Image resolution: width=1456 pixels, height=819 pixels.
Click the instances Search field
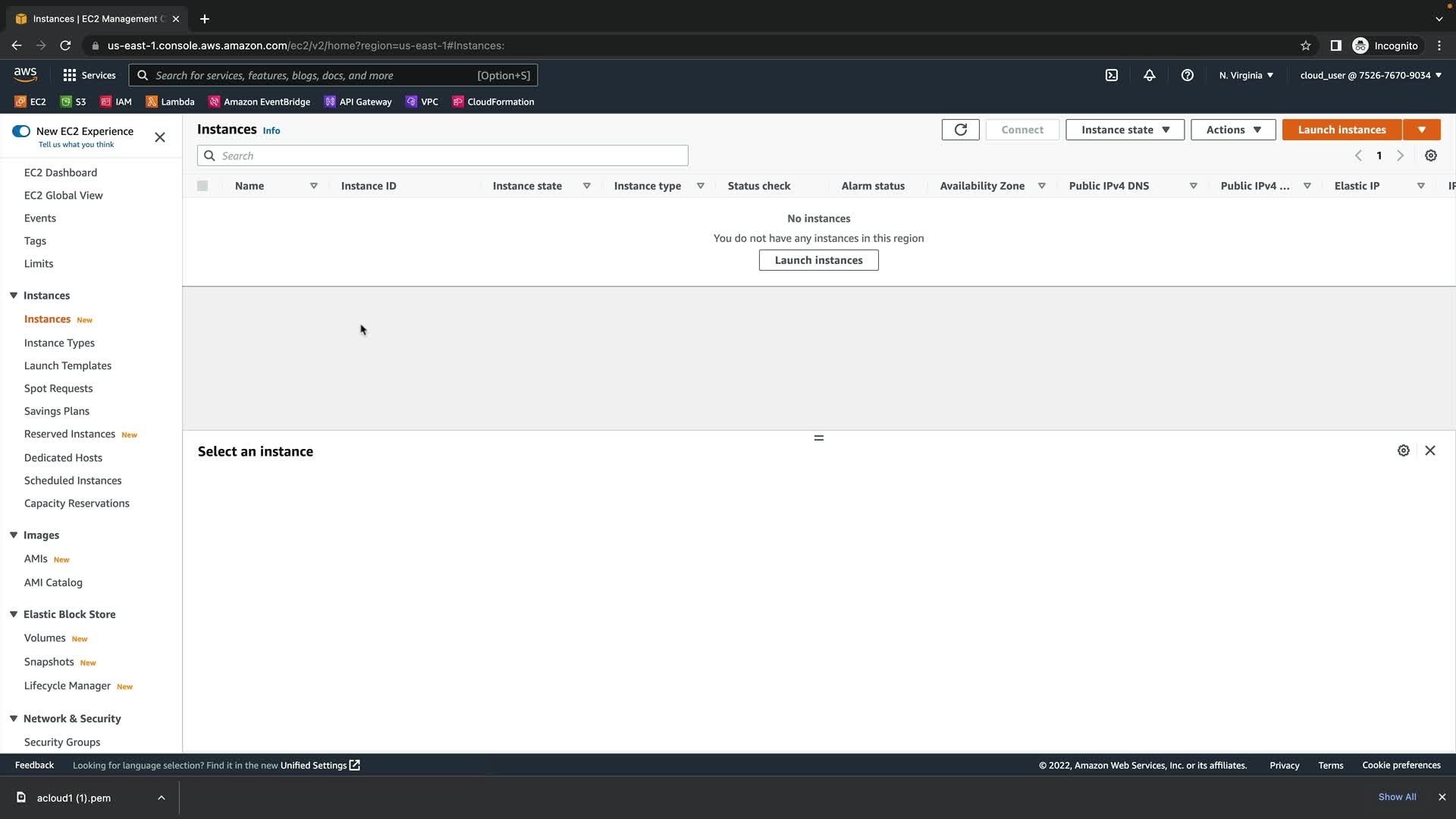click(443, 155)
